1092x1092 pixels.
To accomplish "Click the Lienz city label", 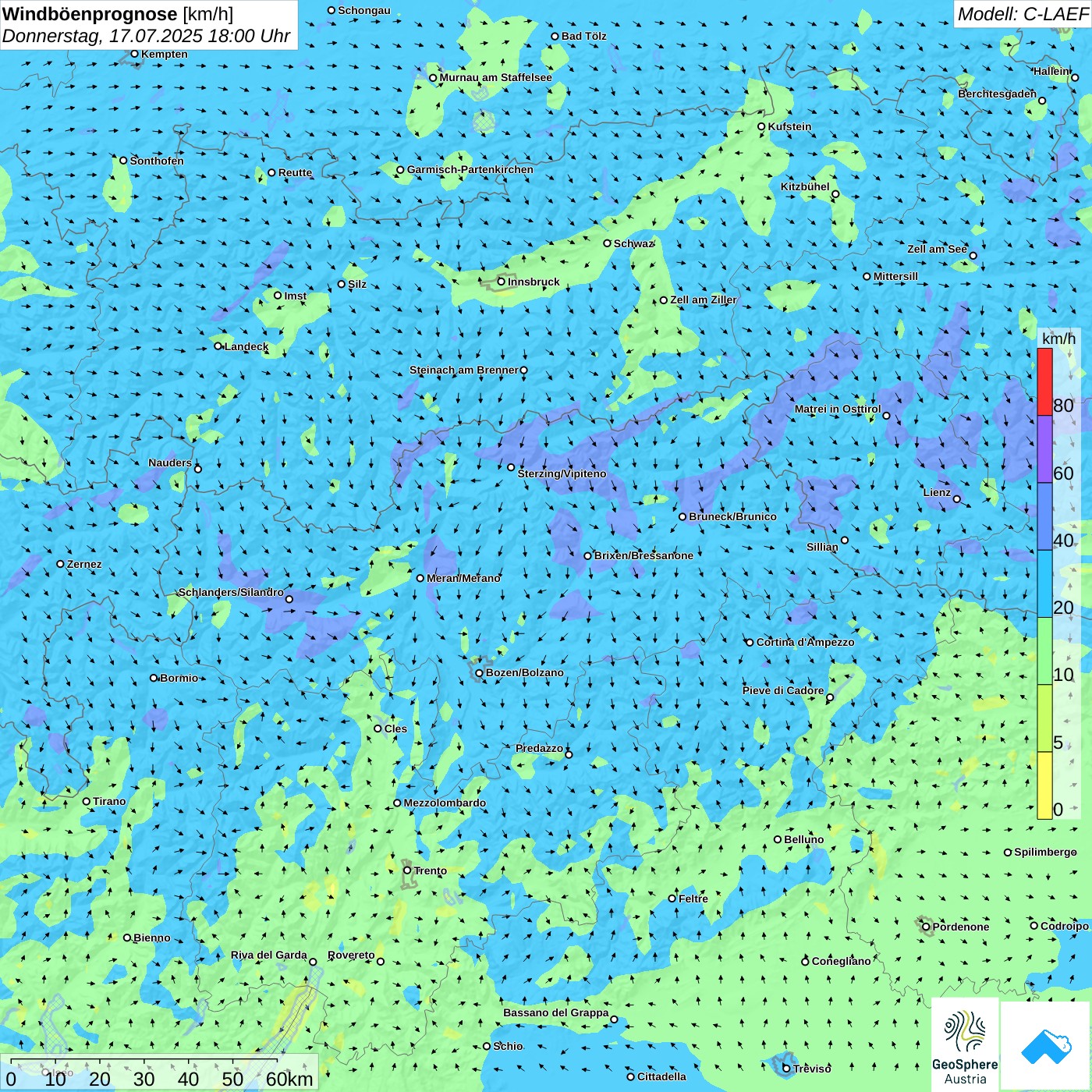I will point(937,492).
